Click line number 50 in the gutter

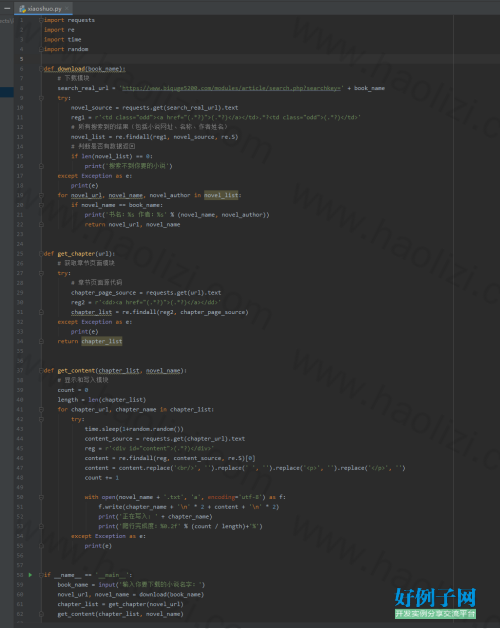point(20,497)
